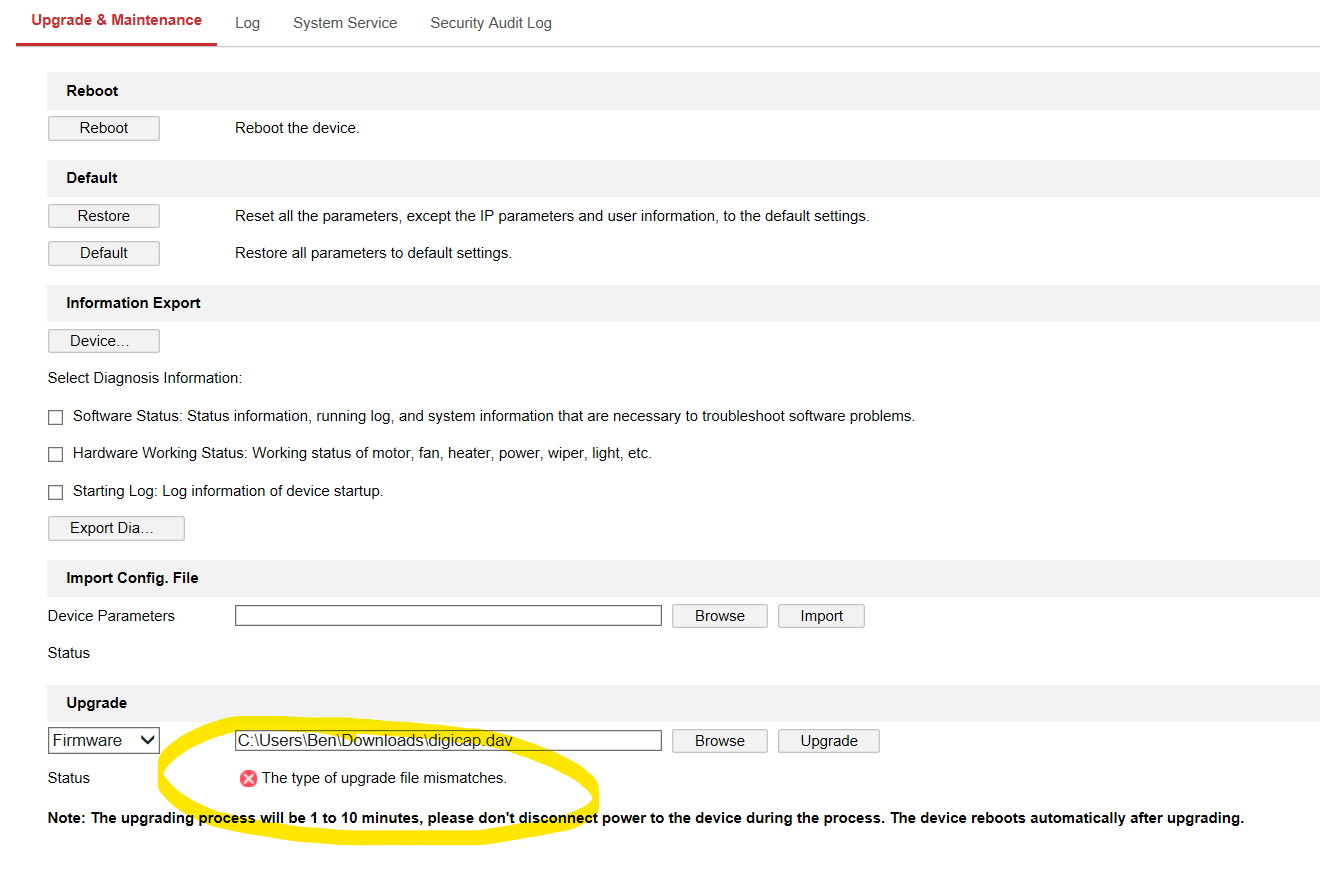This screenshot has height=881, width=1320.
Task: Open the System Service tab
Action: click(x=345, y=23)
